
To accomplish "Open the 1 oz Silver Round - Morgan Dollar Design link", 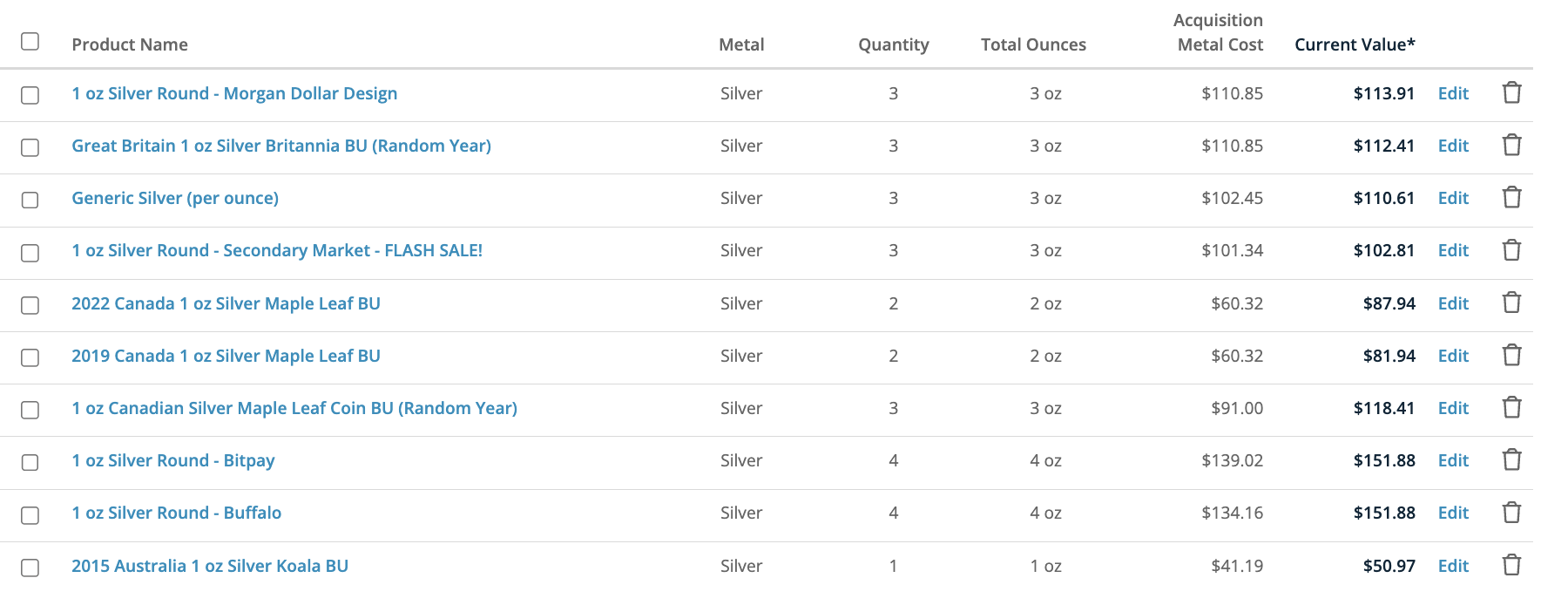I will (234, 93).
